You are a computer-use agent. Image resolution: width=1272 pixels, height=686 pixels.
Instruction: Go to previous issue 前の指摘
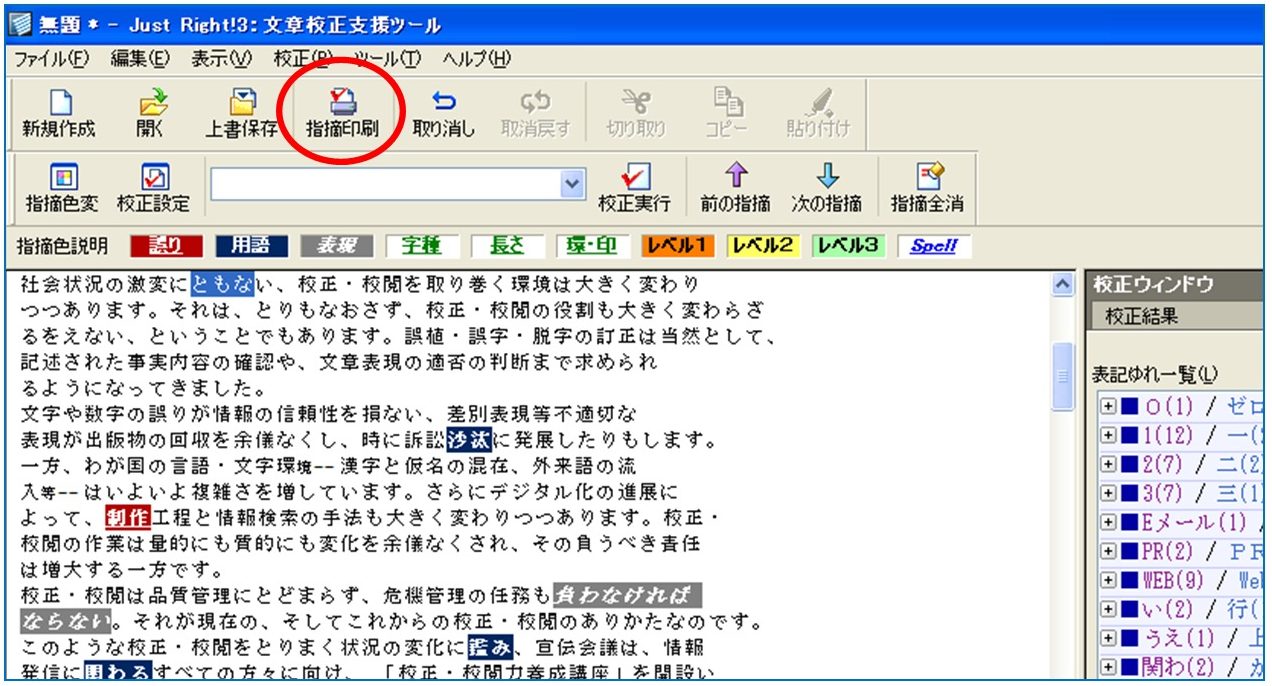(735, 188)
